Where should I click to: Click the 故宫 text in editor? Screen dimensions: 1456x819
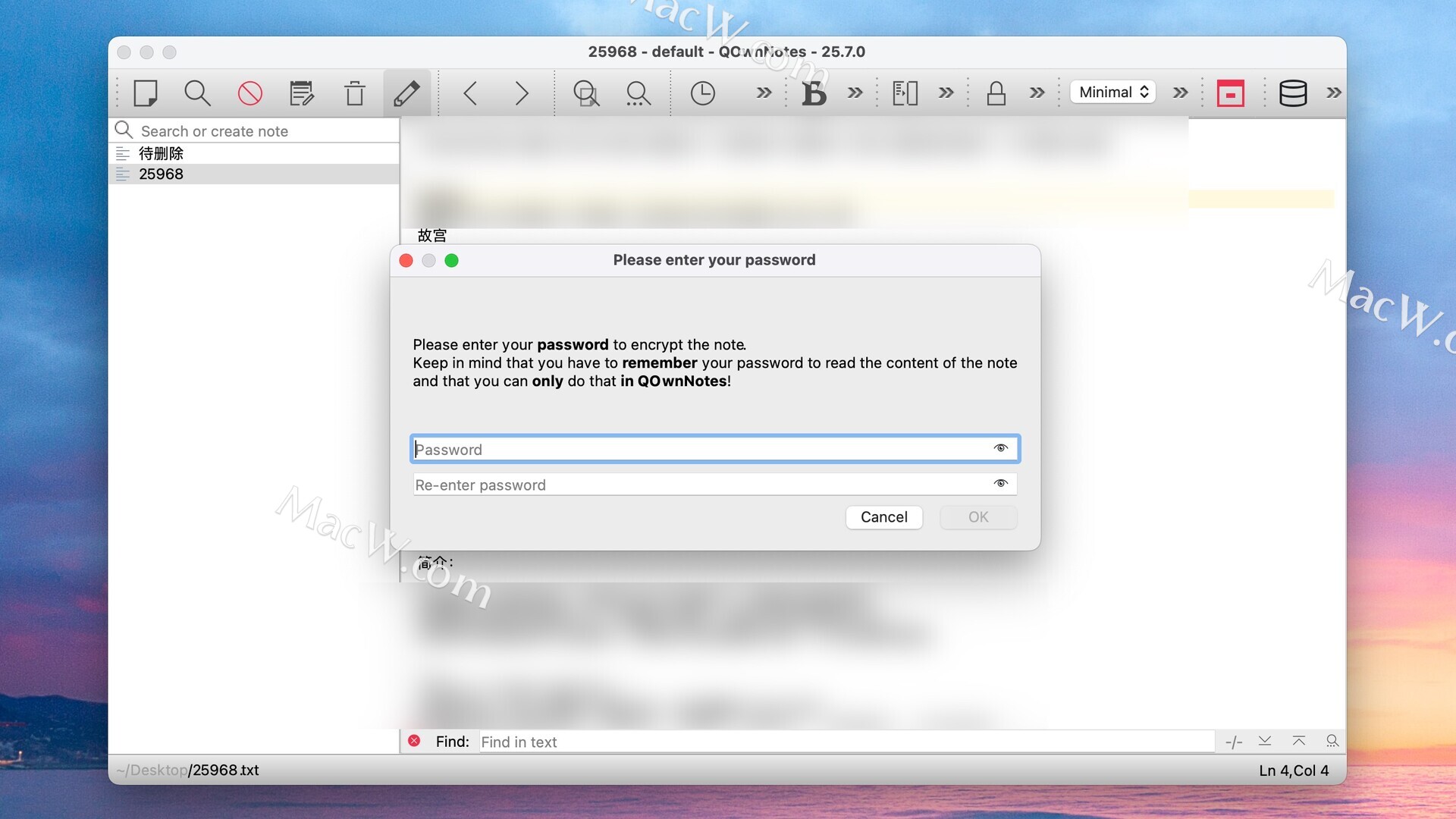point(432,236)
